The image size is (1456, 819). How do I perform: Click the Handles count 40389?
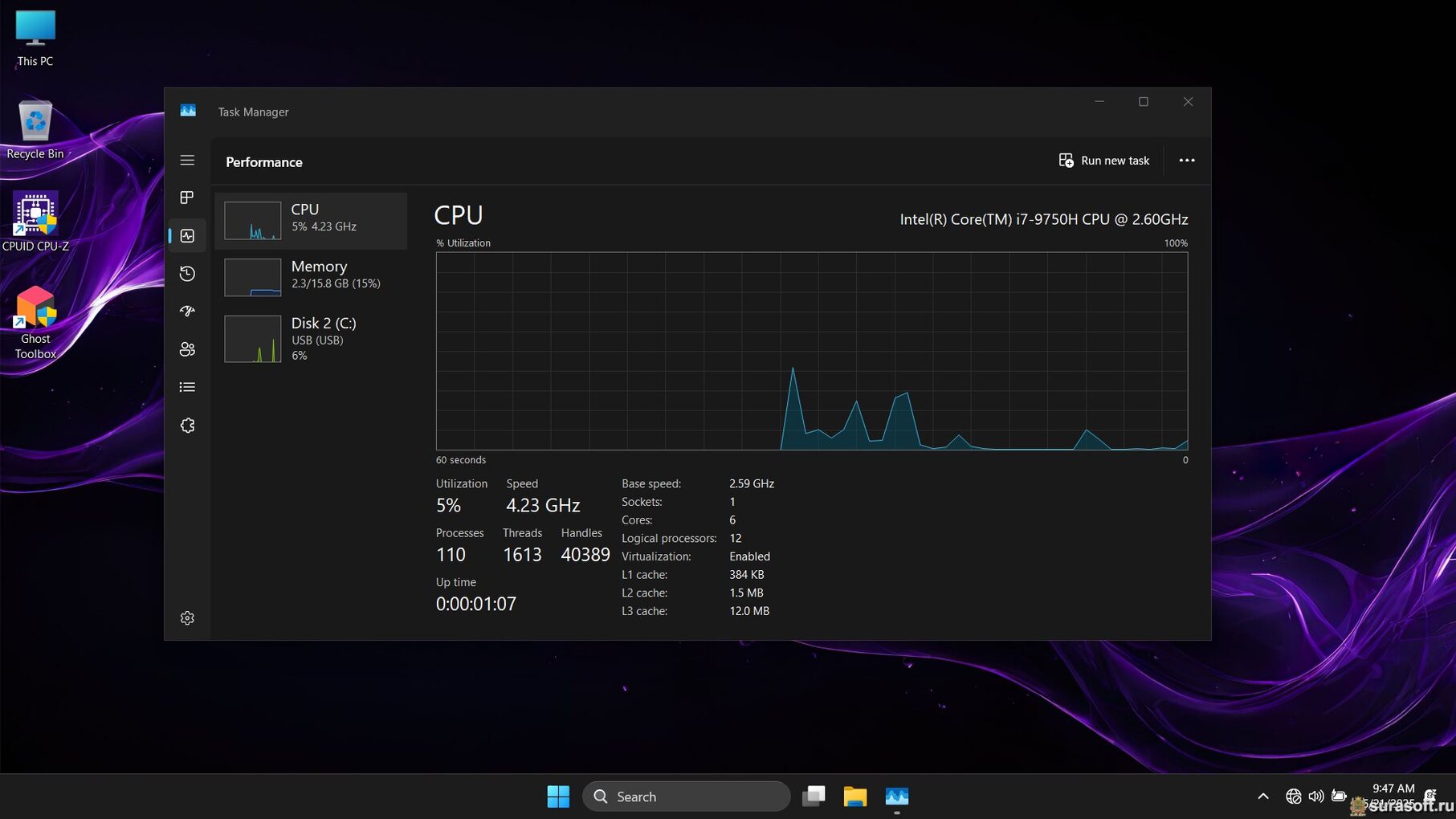pyautogui.click(x=585, y=555)
